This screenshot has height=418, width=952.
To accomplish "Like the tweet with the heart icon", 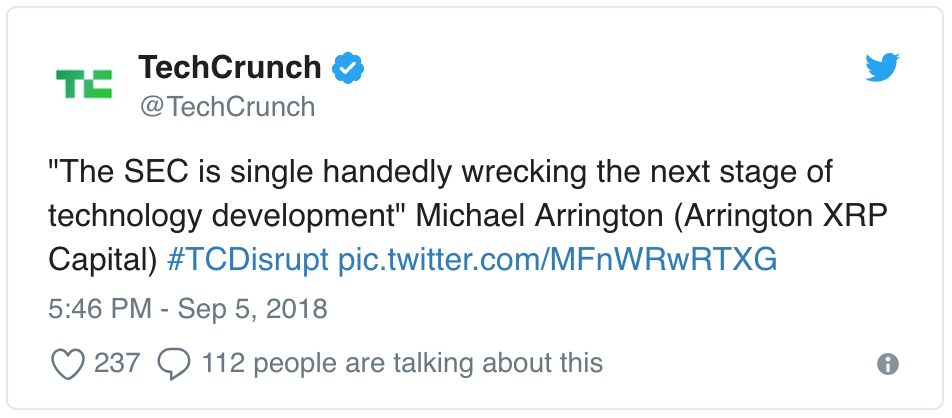I will coord(68,363).
